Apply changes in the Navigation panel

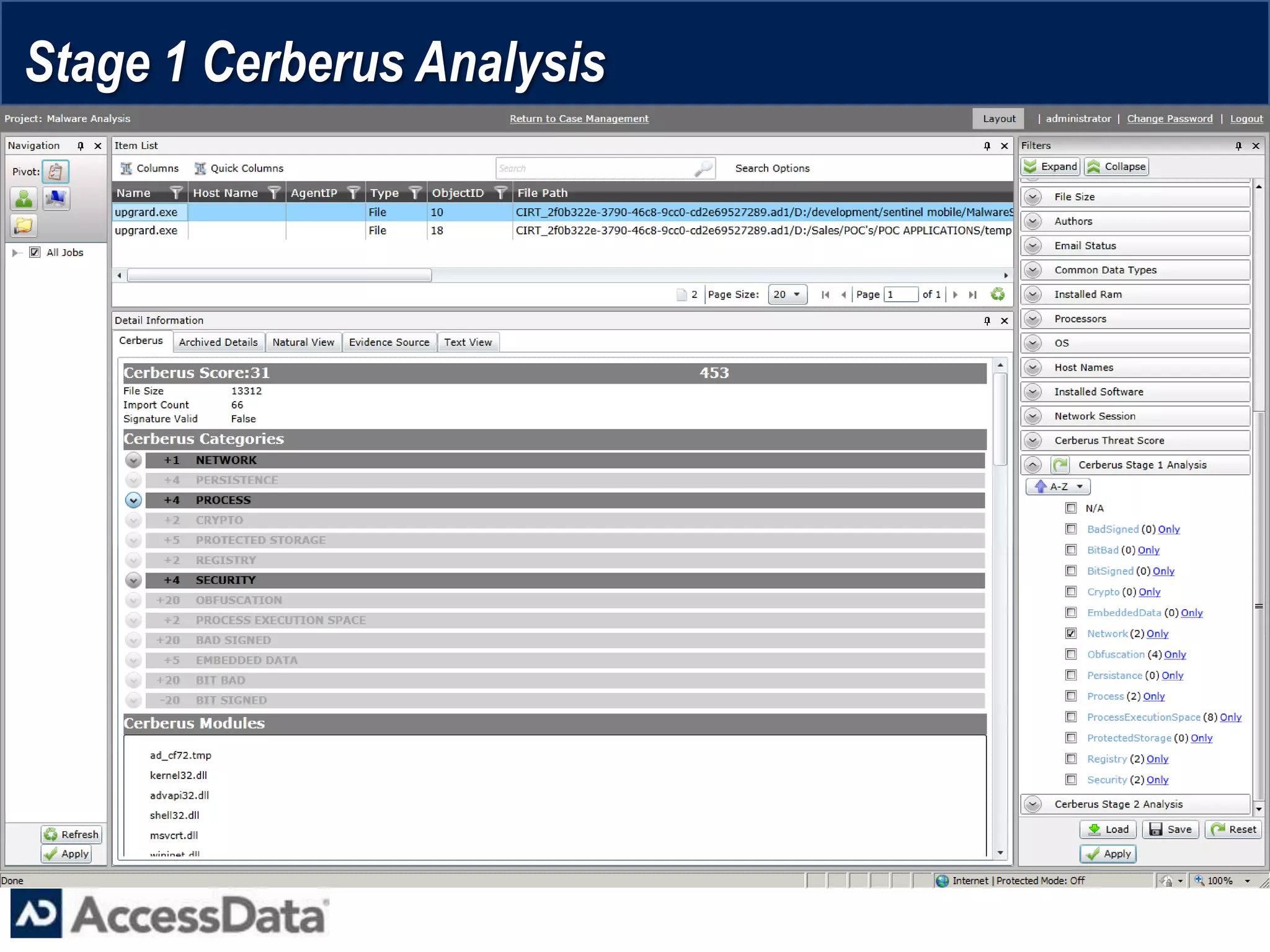click(66, 853)
